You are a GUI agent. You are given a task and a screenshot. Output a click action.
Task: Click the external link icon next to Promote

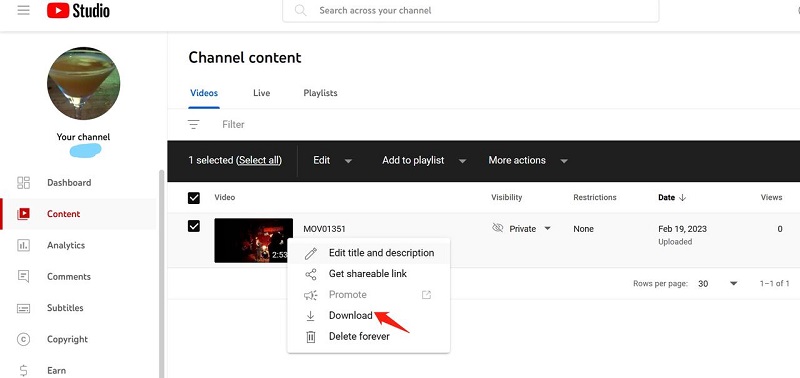427,295
